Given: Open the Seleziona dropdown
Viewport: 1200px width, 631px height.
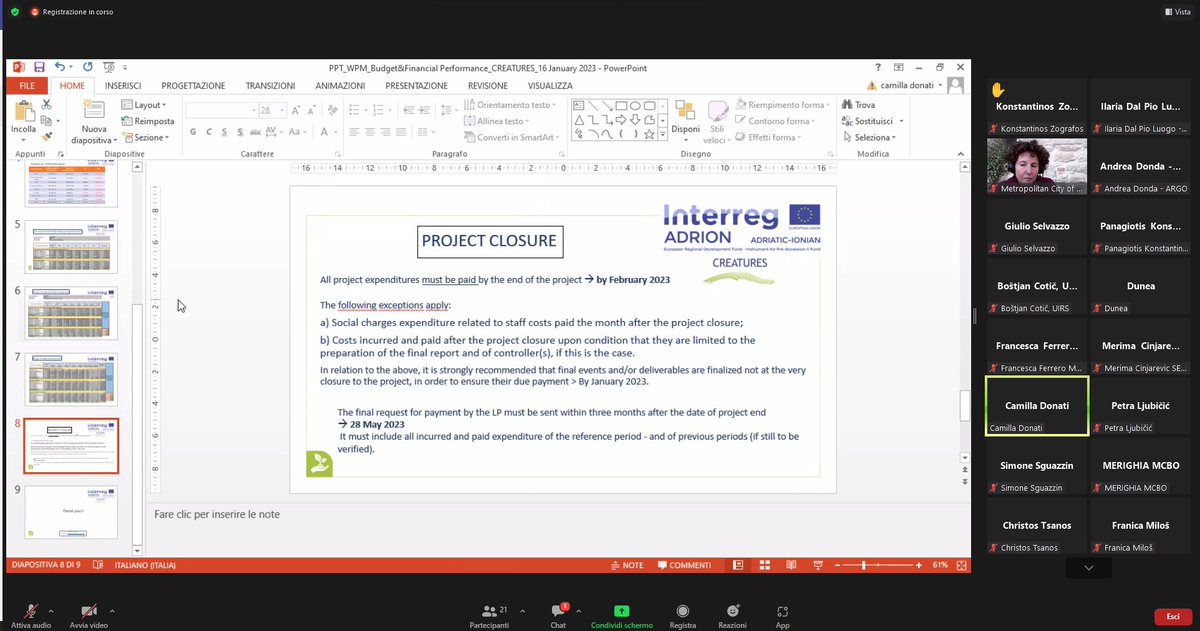Looking at the screenshot, I should (870, 137).
